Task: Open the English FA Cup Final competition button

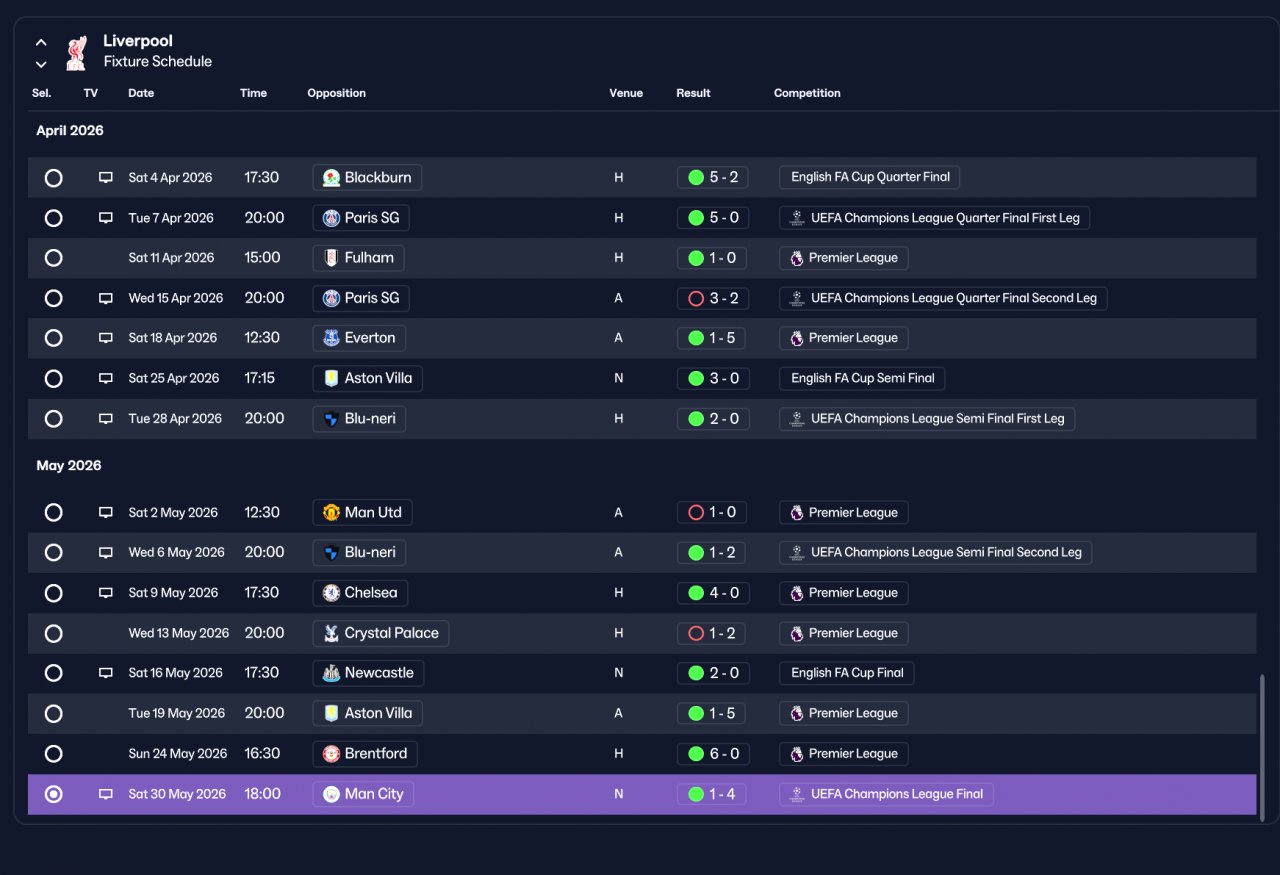Action: 846,673
